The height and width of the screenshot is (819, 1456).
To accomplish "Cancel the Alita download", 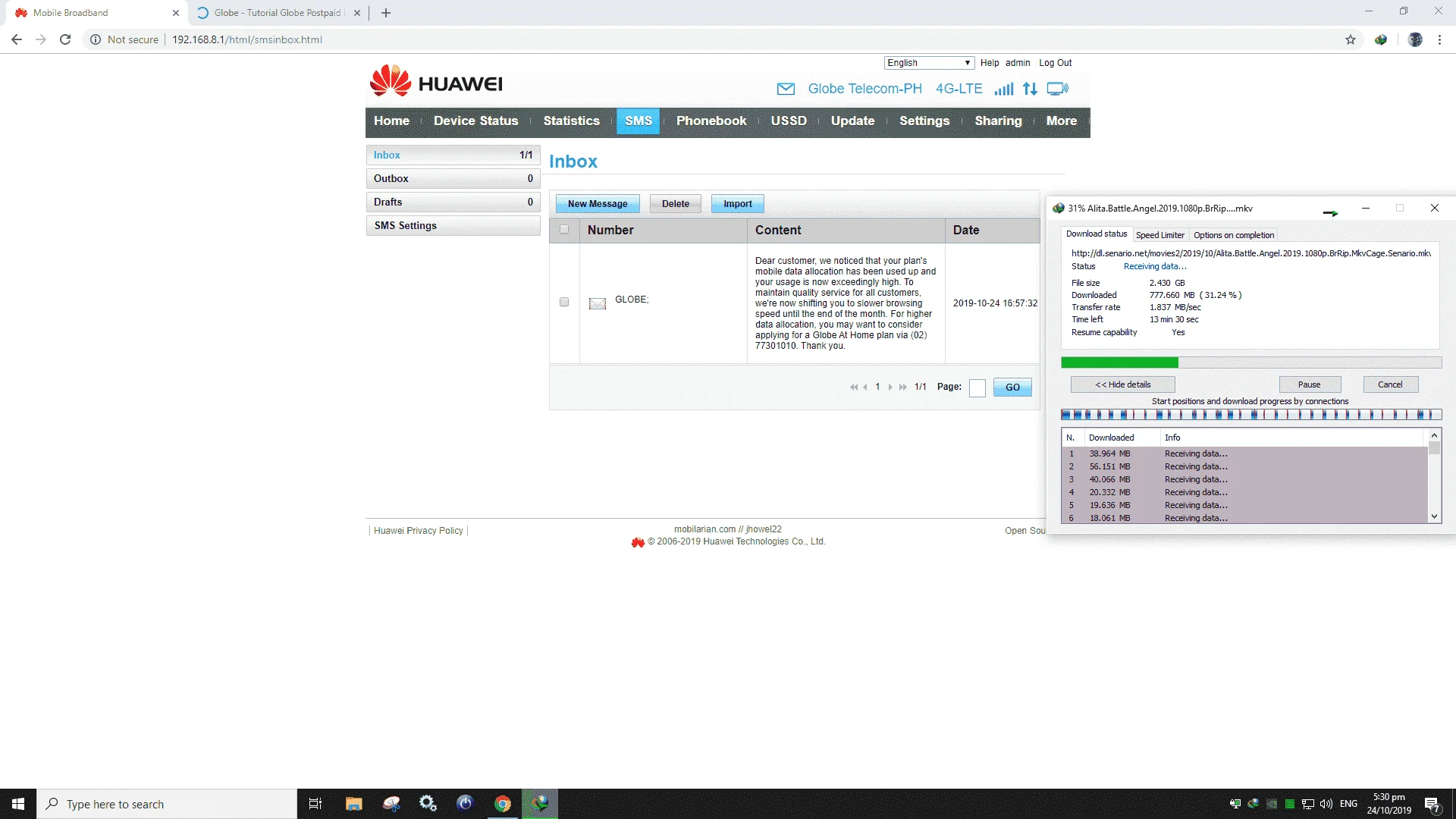I will [x=1391, y=384].
